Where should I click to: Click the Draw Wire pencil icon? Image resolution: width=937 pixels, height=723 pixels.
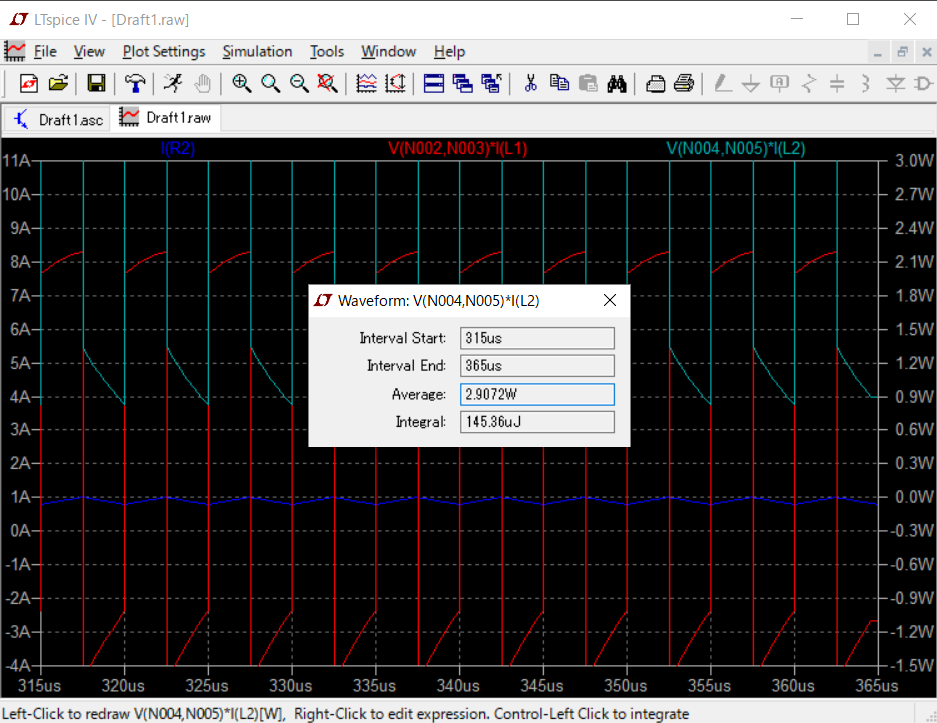722,83
